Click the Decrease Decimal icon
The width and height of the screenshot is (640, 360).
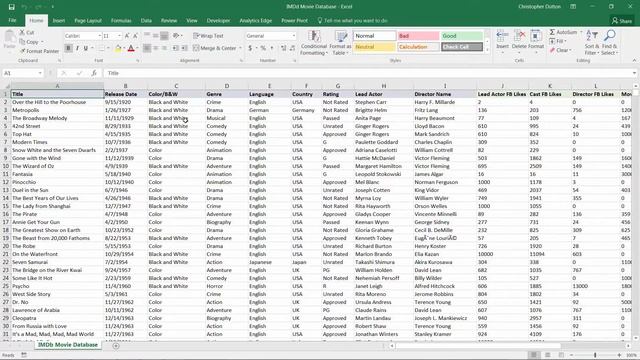tap(292, 48)
